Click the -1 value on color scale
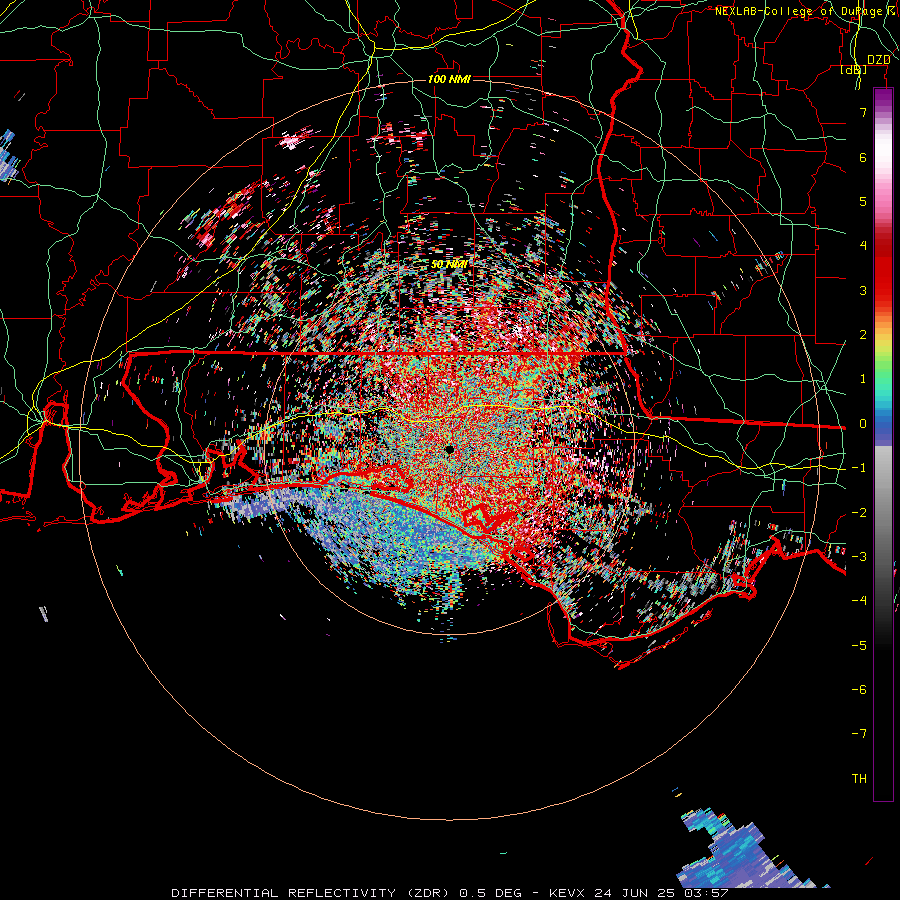Screen dimensions: 900x900 coord(859,468)
